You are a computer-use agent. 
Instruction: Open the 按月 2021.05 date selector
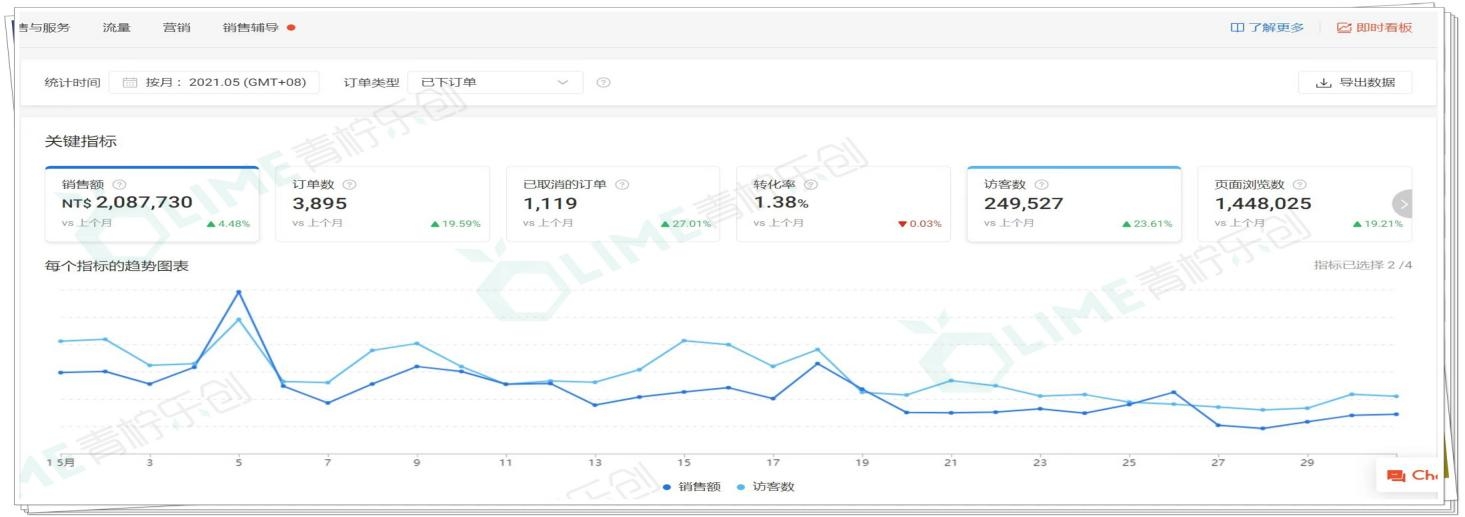[x=214, y=82]
